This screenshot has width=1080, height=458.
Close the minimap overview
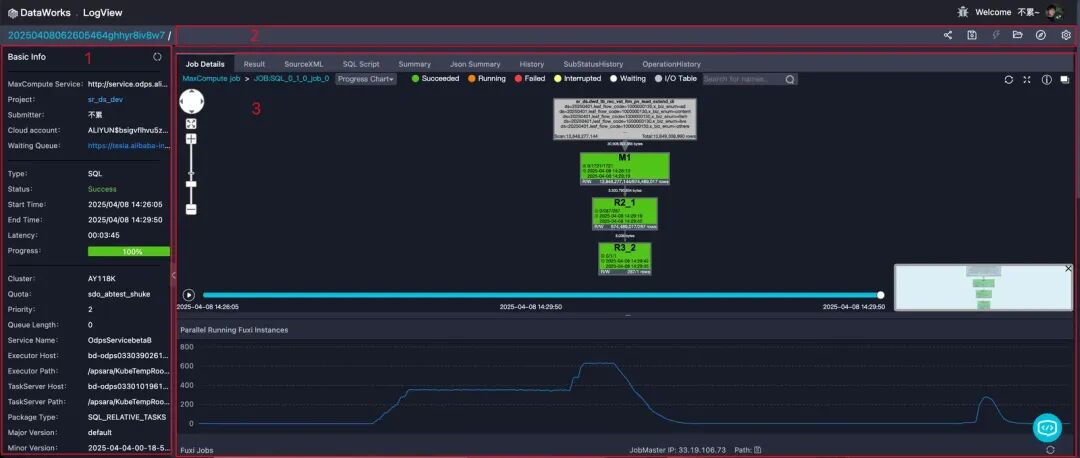[x=1068, y=268]
